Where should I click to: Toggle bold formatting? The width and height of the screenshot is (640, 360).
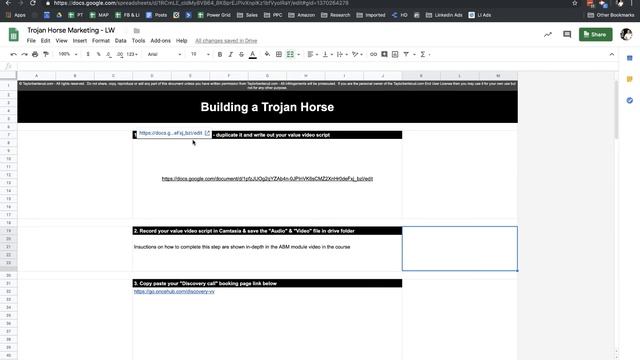point(220,54)
